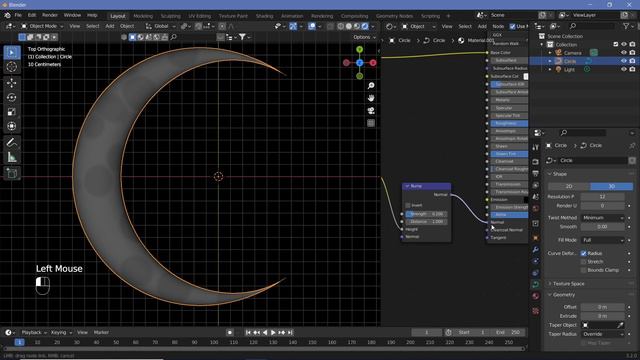Open the timeline Keying menu
The width and height of the screenshot is (640, 360).
[60, 333]
